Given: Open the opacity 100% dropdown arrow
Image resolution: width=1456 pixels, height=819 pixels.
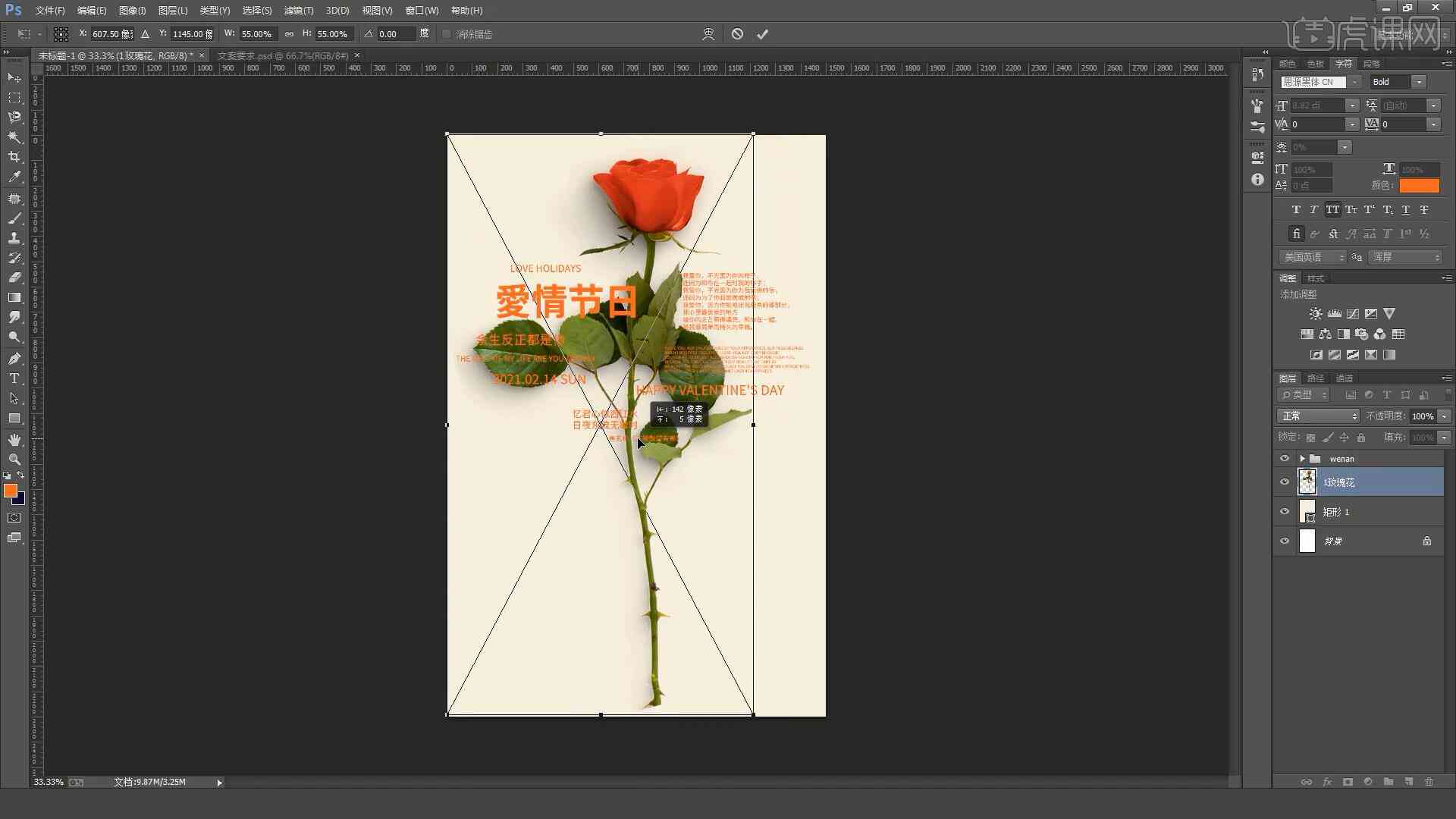Looking at the screenshot, I should pyautogui.click(x=1444, y=416).
